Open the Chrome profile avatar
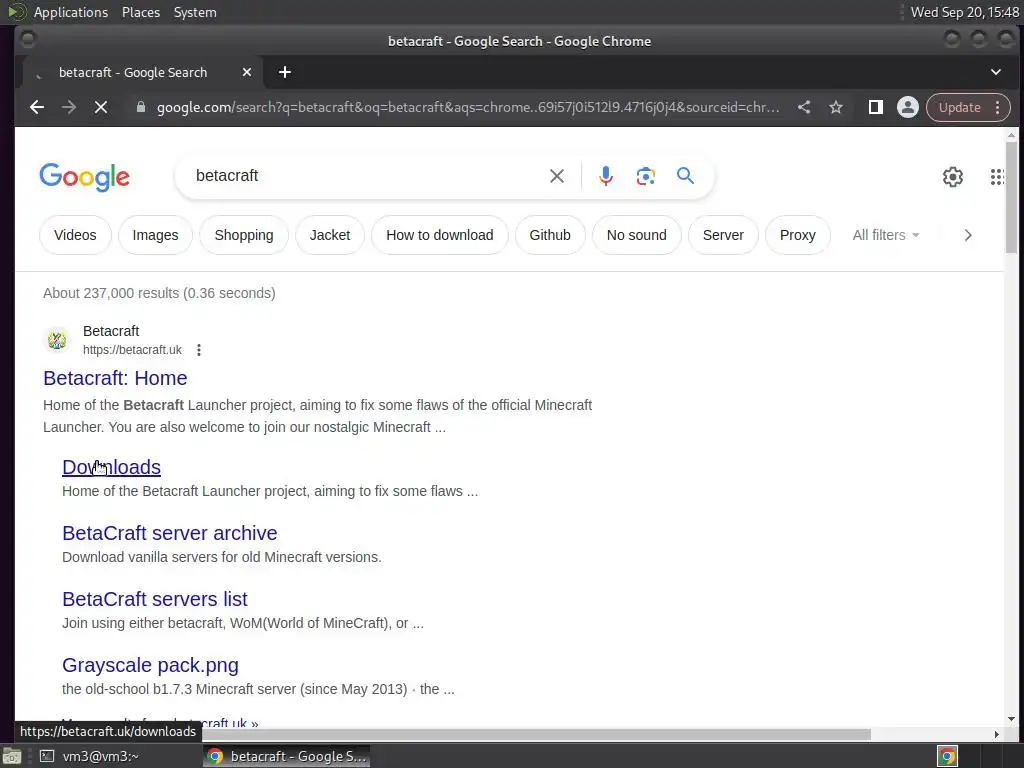This screenshot has height=768, width=1024. (908, 107)
